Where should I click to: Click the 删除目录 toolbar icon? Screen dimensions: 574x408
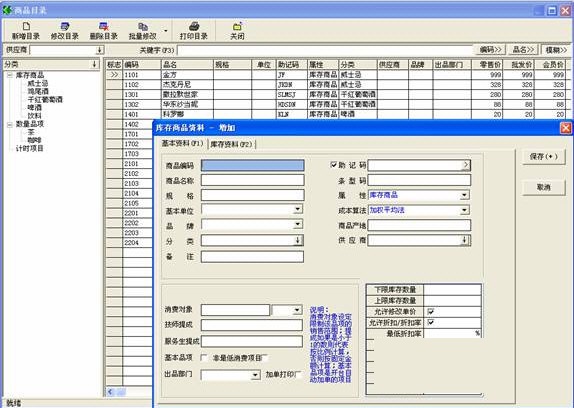[104, 27]
